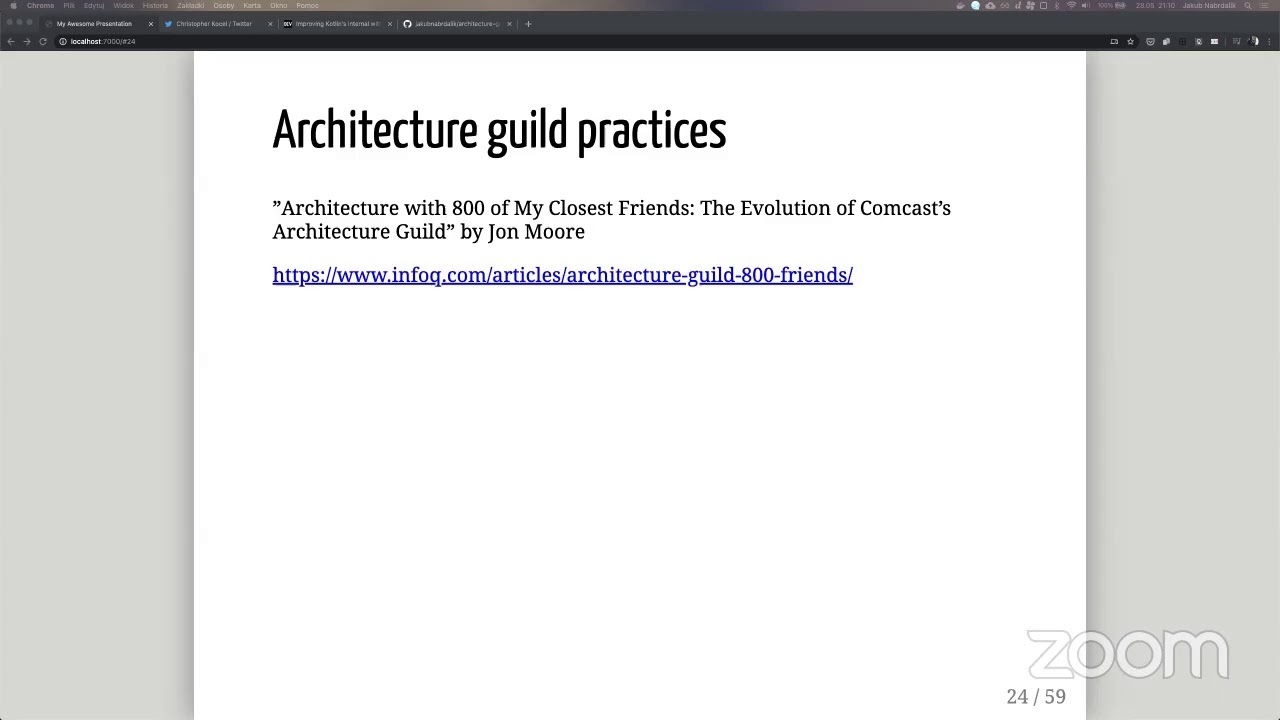Open Wi-Fi status in menu bar
The image size is (1280, 720).
pyautogui.click(x=1071, y=5)
